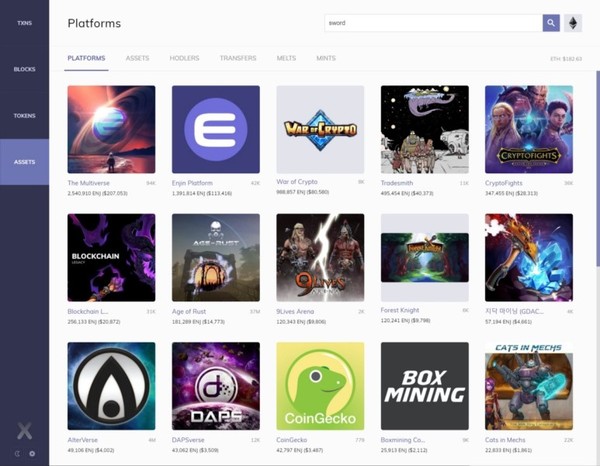Click the page's vertical scrollbar
Screen dimensions: 600x466
pos(598,168)
